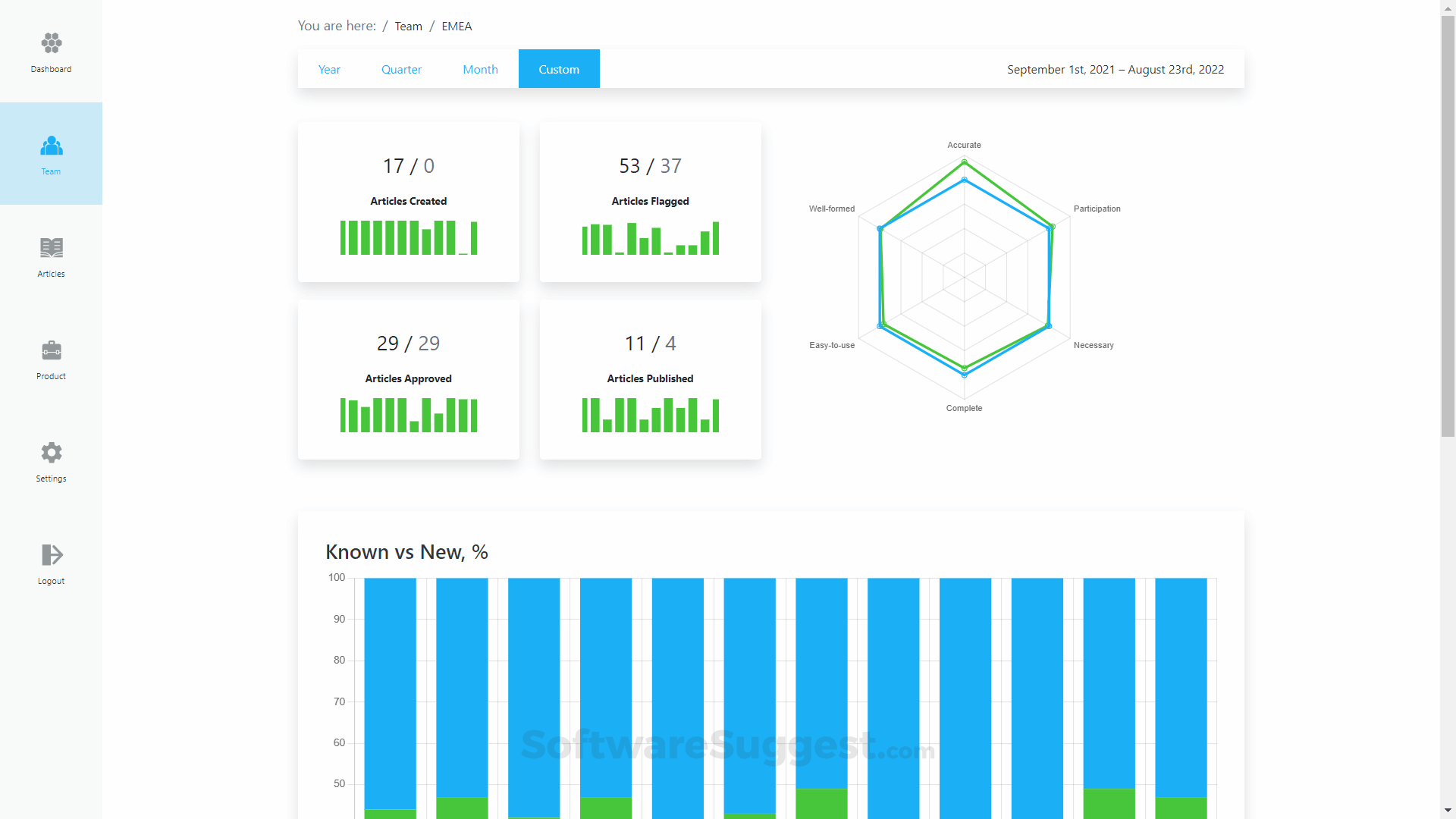Click the Accurate radar axis label
This screenshot has height=819, width=1456.
(x=964, y=145)
